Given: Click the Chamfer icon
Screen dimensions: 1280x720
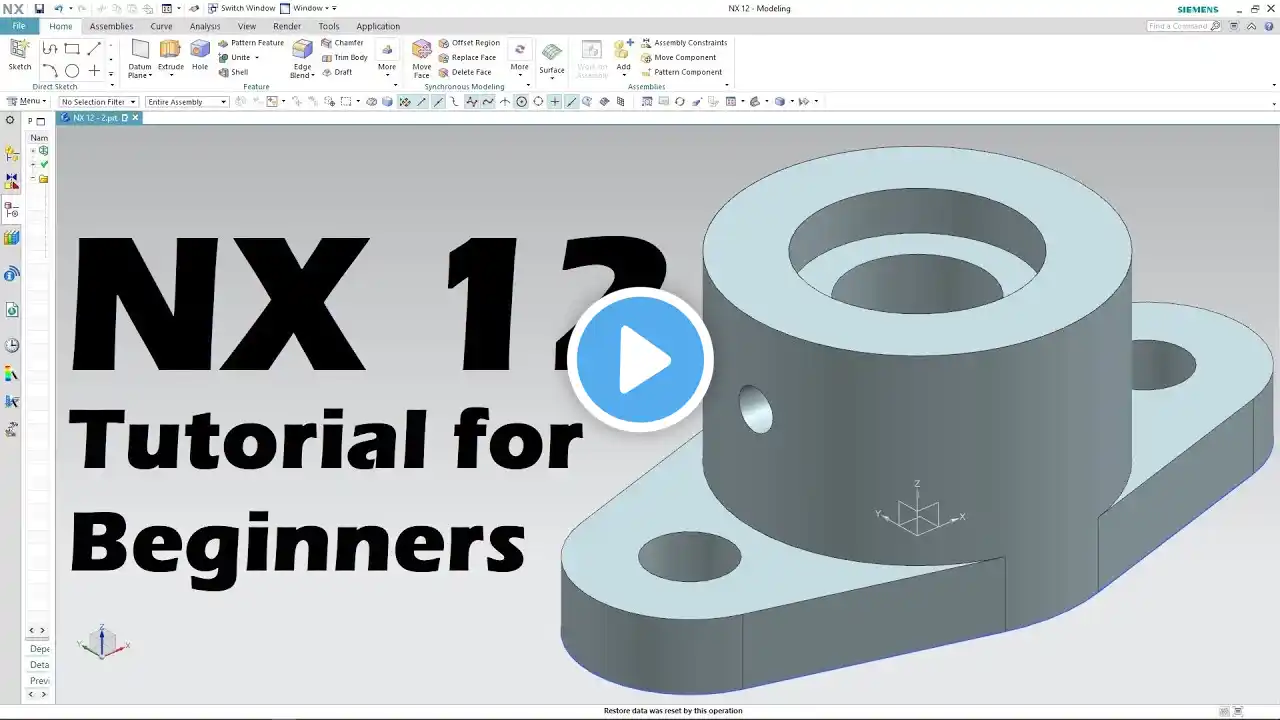Looking at the screenshot, I should (342, 43).
